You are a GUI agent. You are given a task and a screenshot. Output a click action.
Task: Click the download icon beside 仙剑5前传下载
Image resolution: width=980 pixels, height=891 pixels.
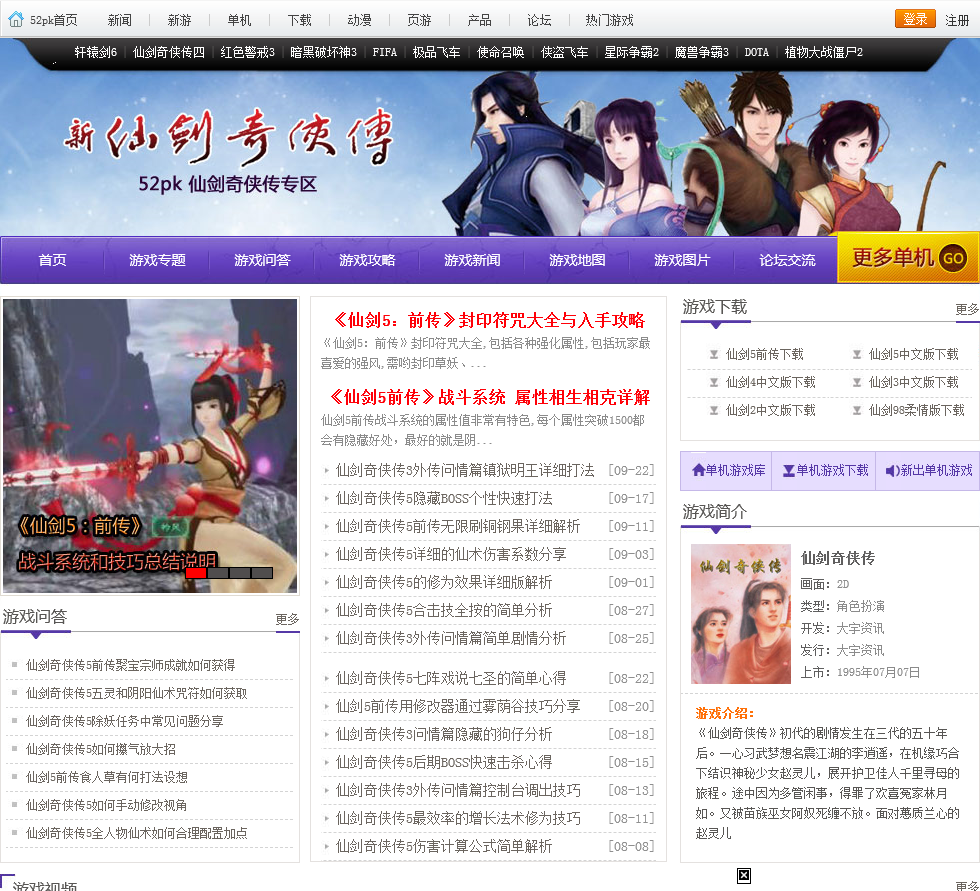point(714,354)
